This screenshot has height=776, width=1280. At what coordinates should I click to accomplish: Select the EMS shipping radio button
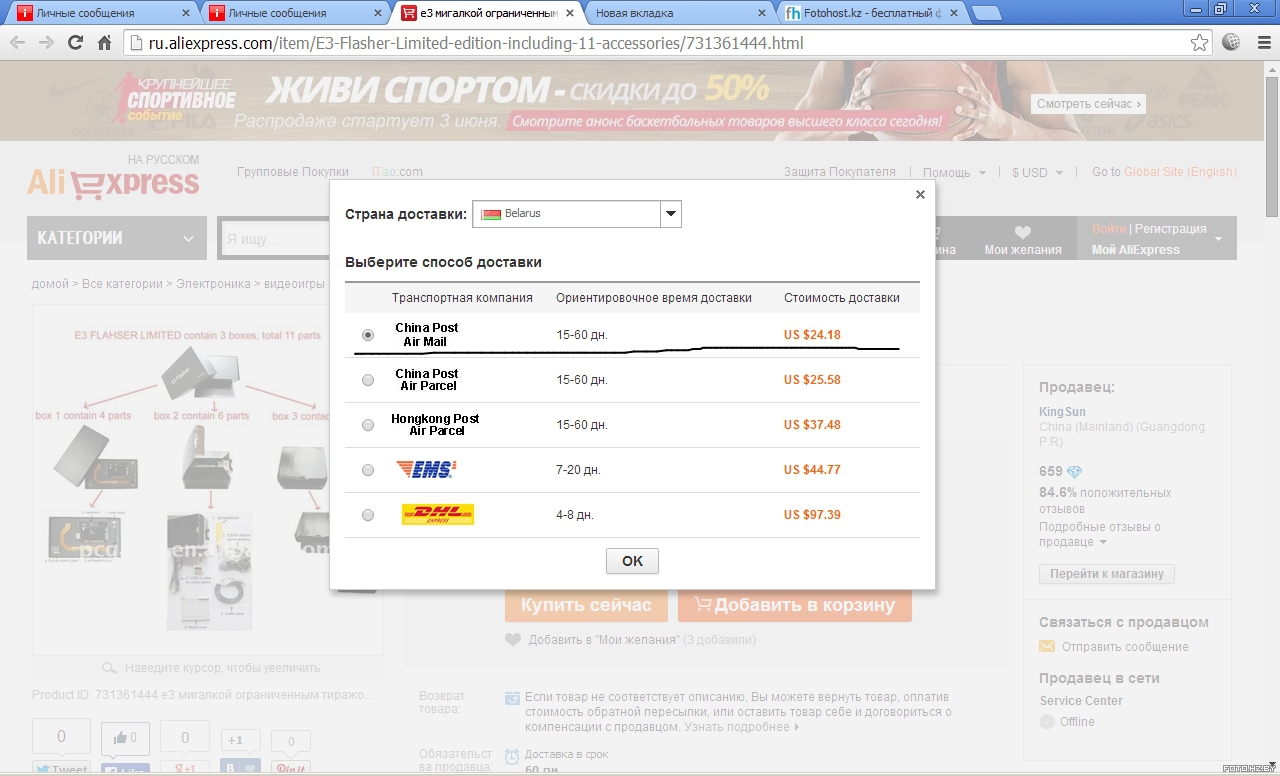coord(368,470)
